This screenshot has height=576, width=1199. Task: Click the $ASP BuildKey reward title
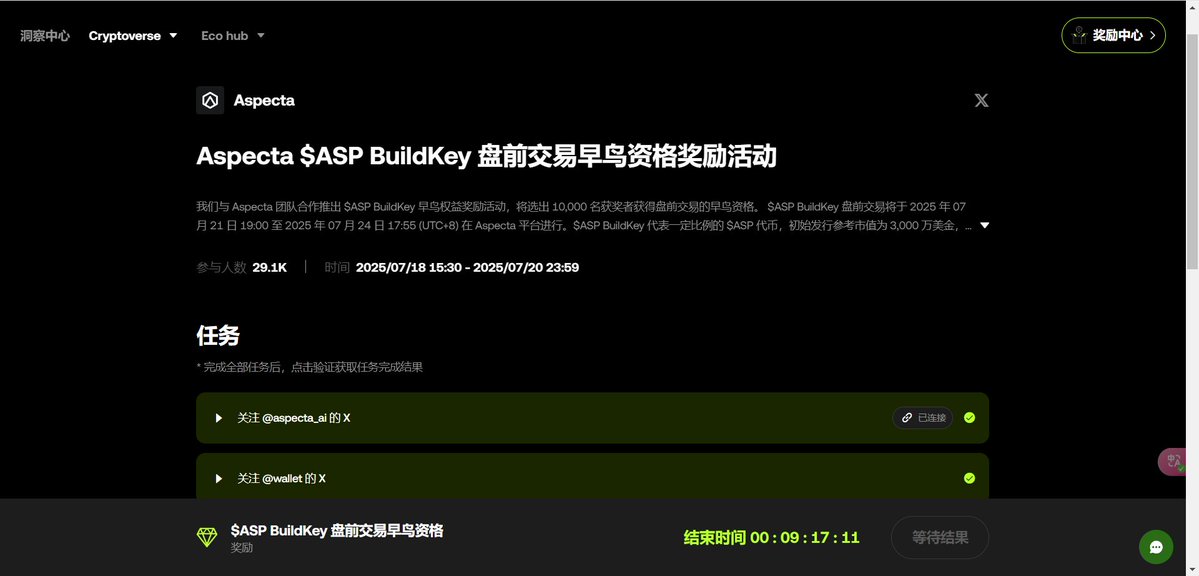(336, 531)
